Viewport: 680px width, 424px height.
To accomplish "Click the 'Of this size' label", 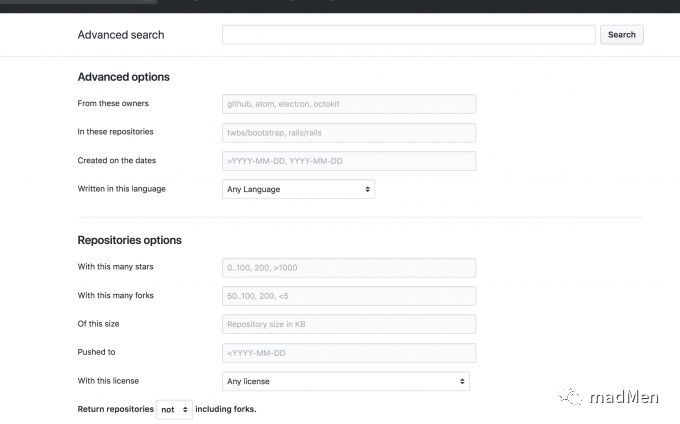I will (98, 324).
